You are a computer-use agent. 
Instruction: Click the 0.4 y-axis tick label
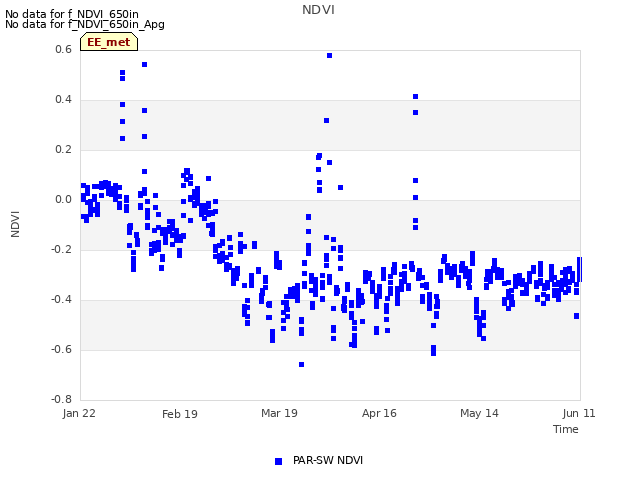[63, 99]
